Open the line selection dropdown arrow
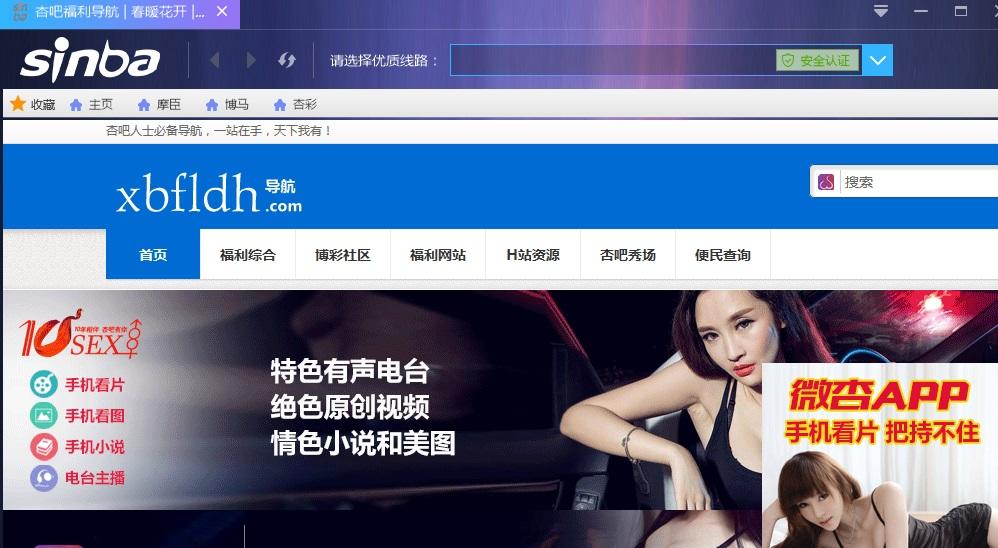This screenshot has height=548, width=998. [x=878, y=60]
